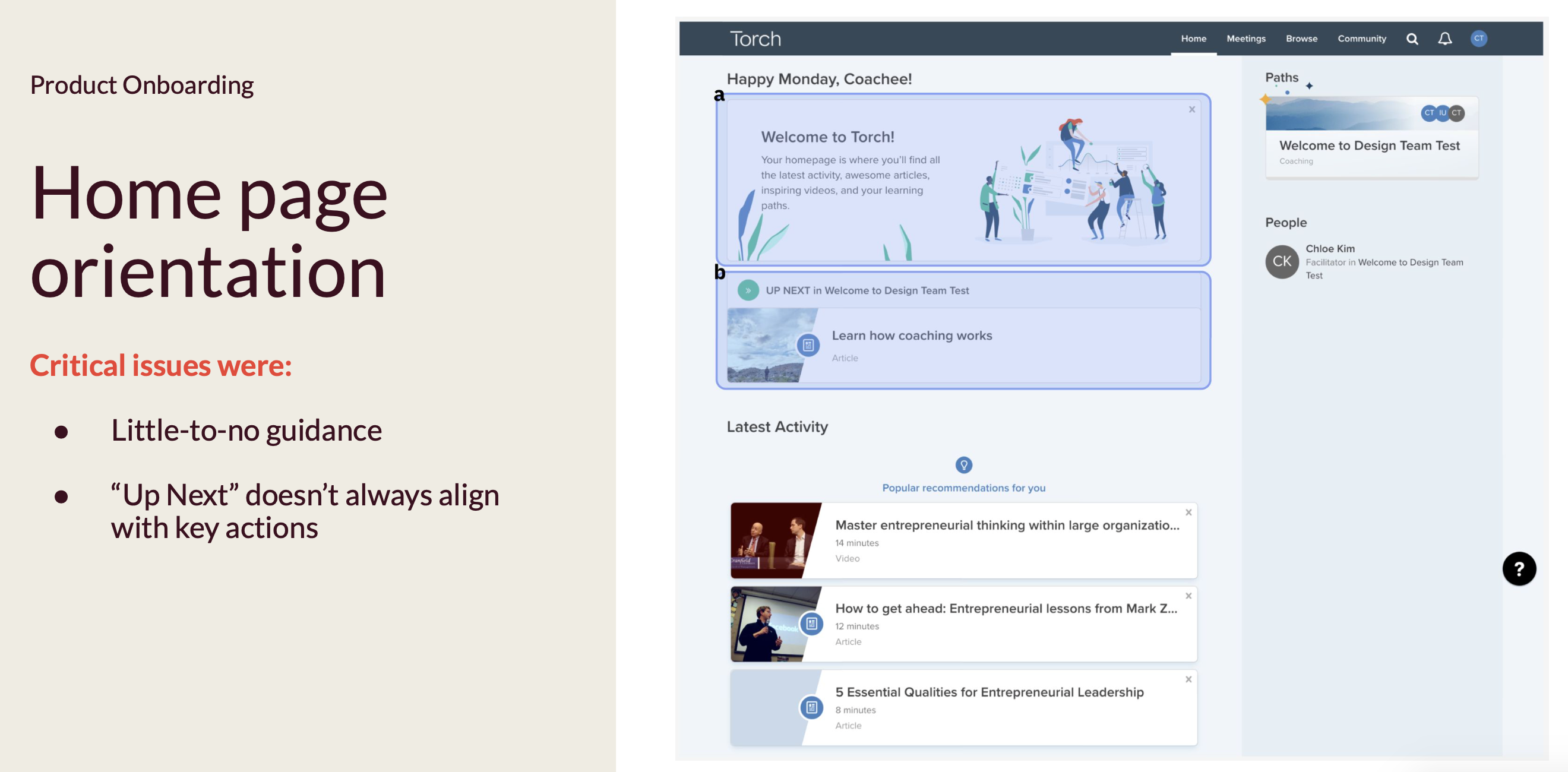The height and width of the screenshot is (772, 1568).
Task: Click article icon on 5 Essential Qualities card
Action: point(811,707)
